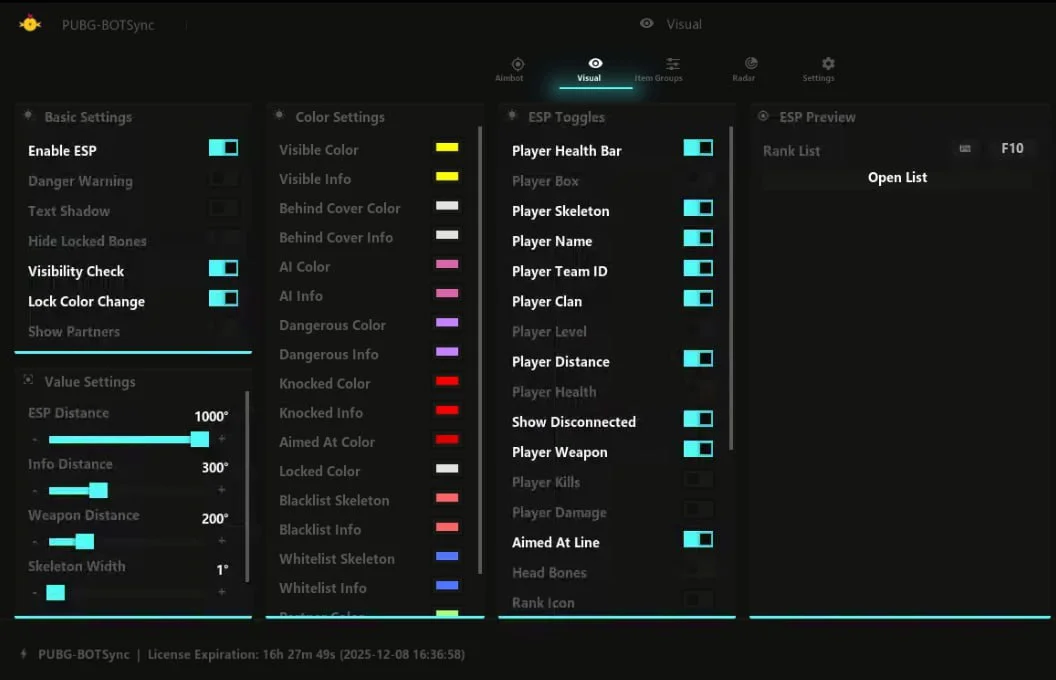Open the Settings gear icon
The height and width of the screenshot is (680, 1056).
point(828,64)
